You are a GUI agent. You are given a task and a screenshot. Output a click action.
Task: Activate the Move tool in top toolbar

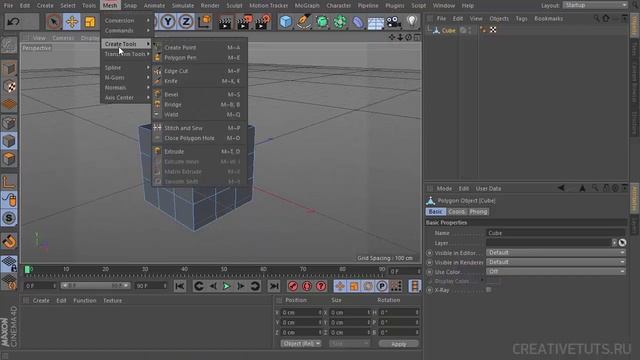(x=71, y=22)
